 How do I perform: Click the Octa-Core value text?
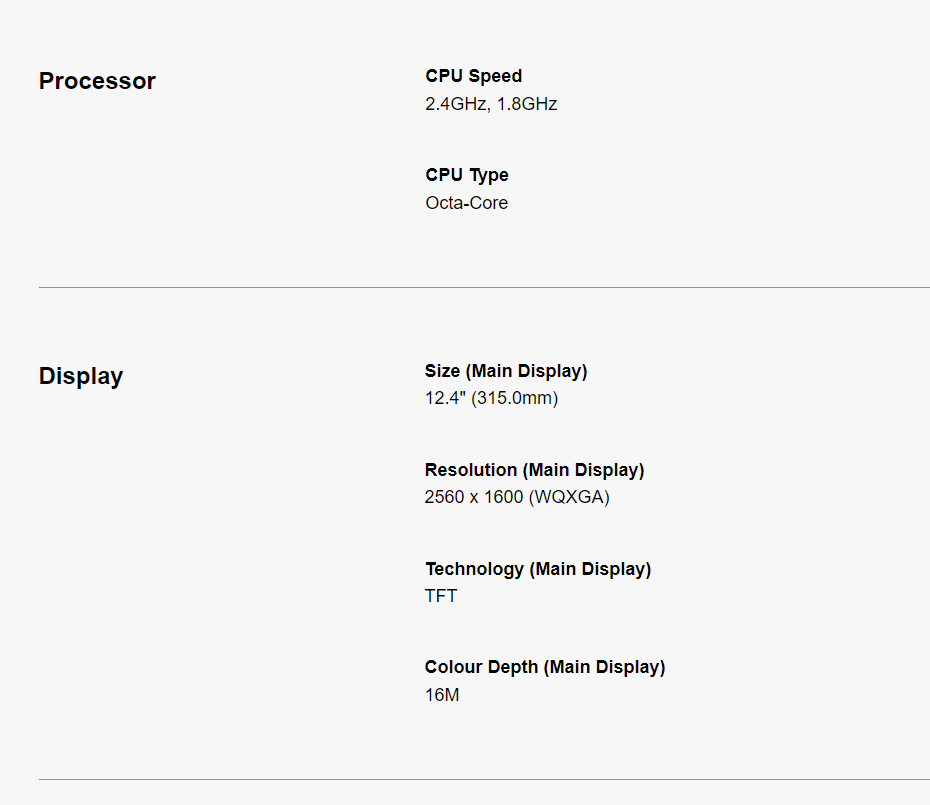tap(466, 203)
